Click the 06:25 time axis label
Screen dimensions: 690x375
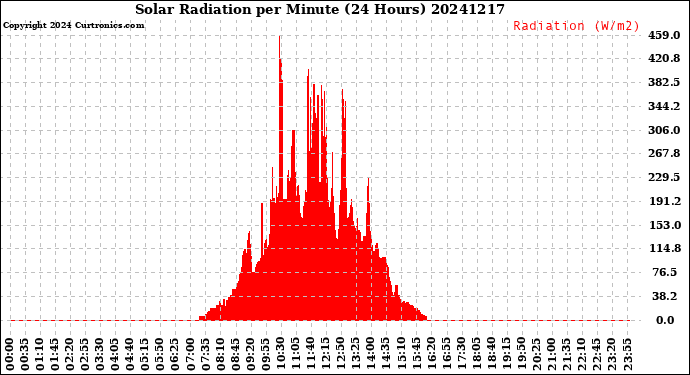click(176, 355)
